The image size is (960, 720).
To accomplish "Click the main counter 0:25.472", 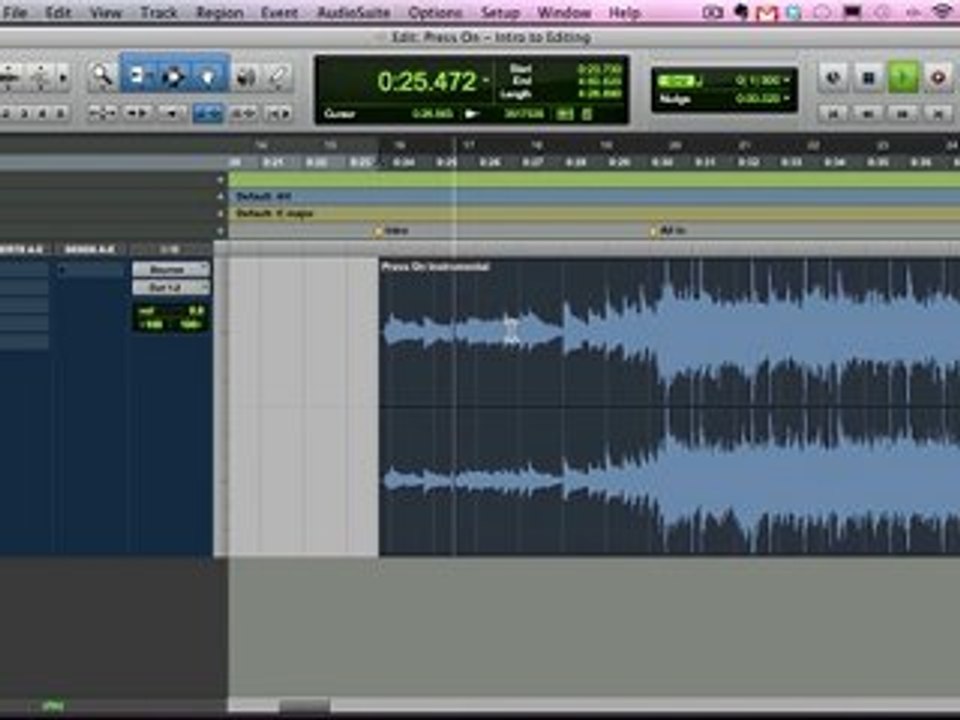I will point(427,81).
